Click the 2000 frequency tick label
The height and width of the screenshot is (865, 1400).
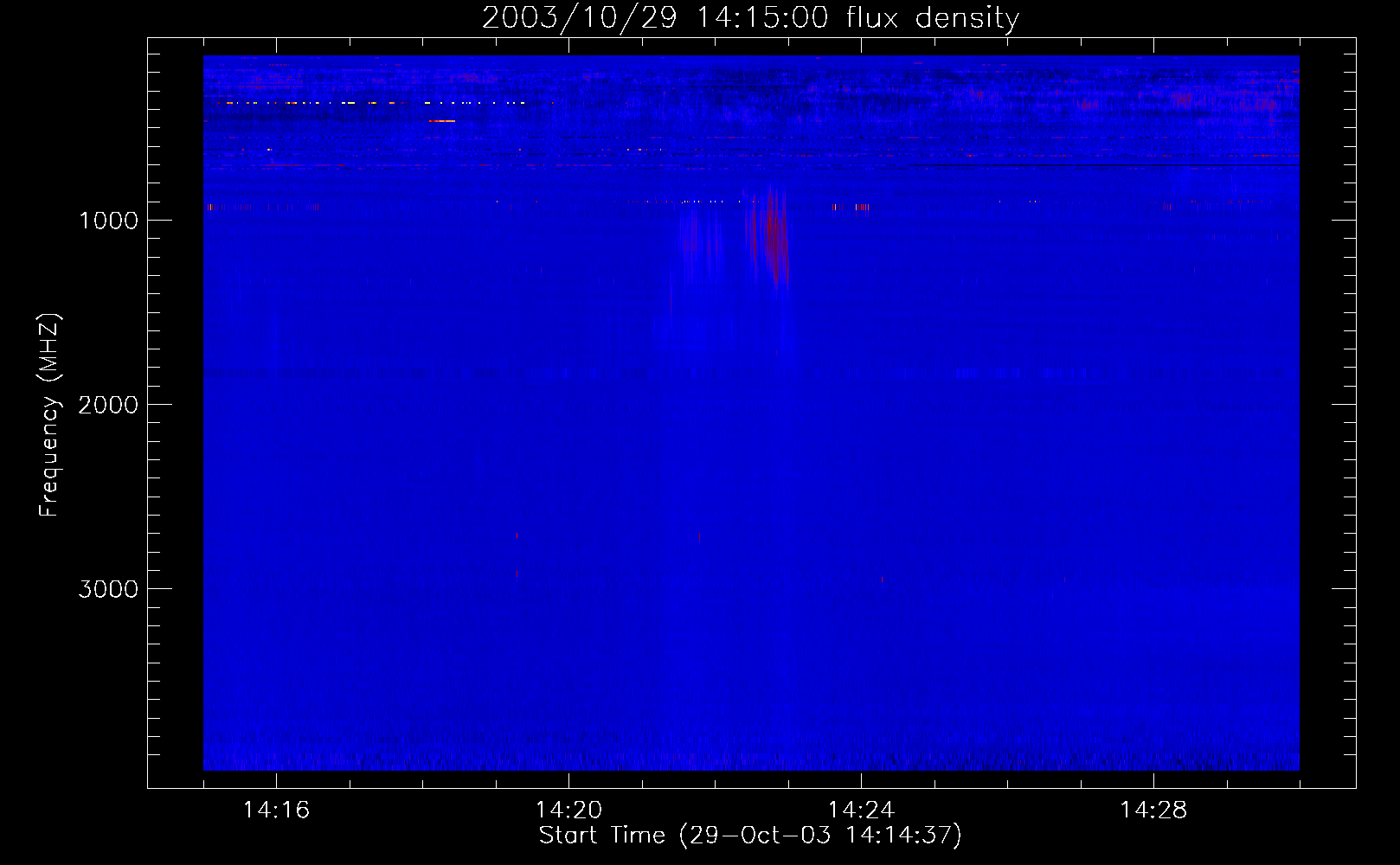coord(108,405)
